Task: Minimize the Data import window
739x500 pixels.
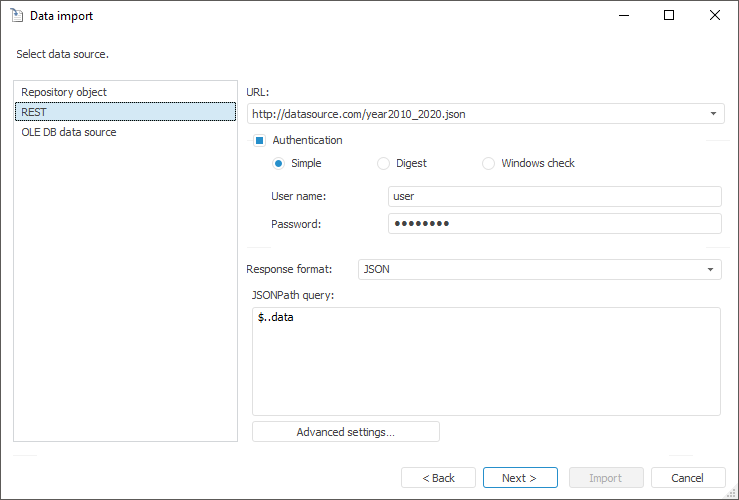Action: coord(623,16)
